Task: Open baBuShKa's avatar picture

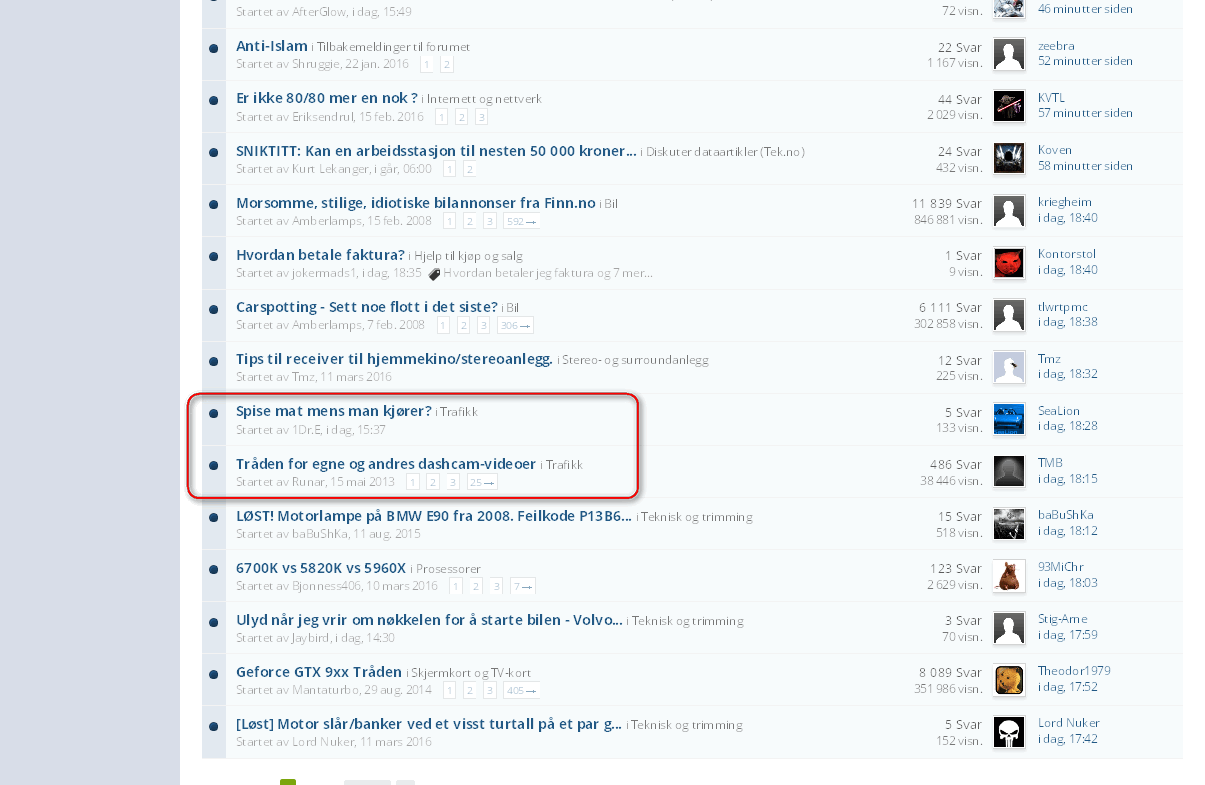Action: (x=1009, y=523)
